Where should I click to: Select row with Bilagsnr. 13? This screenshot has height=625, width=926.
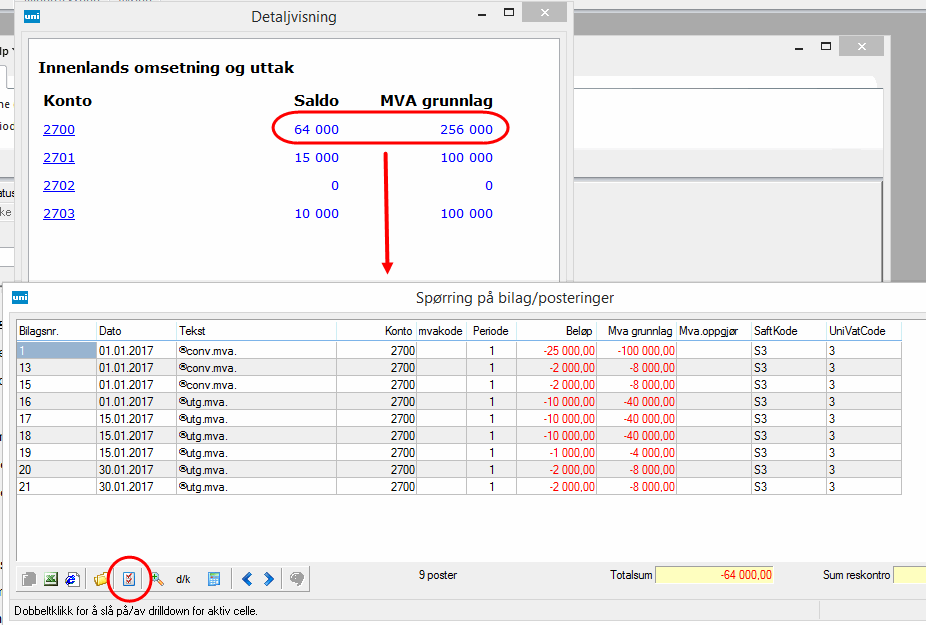[56, 367]
